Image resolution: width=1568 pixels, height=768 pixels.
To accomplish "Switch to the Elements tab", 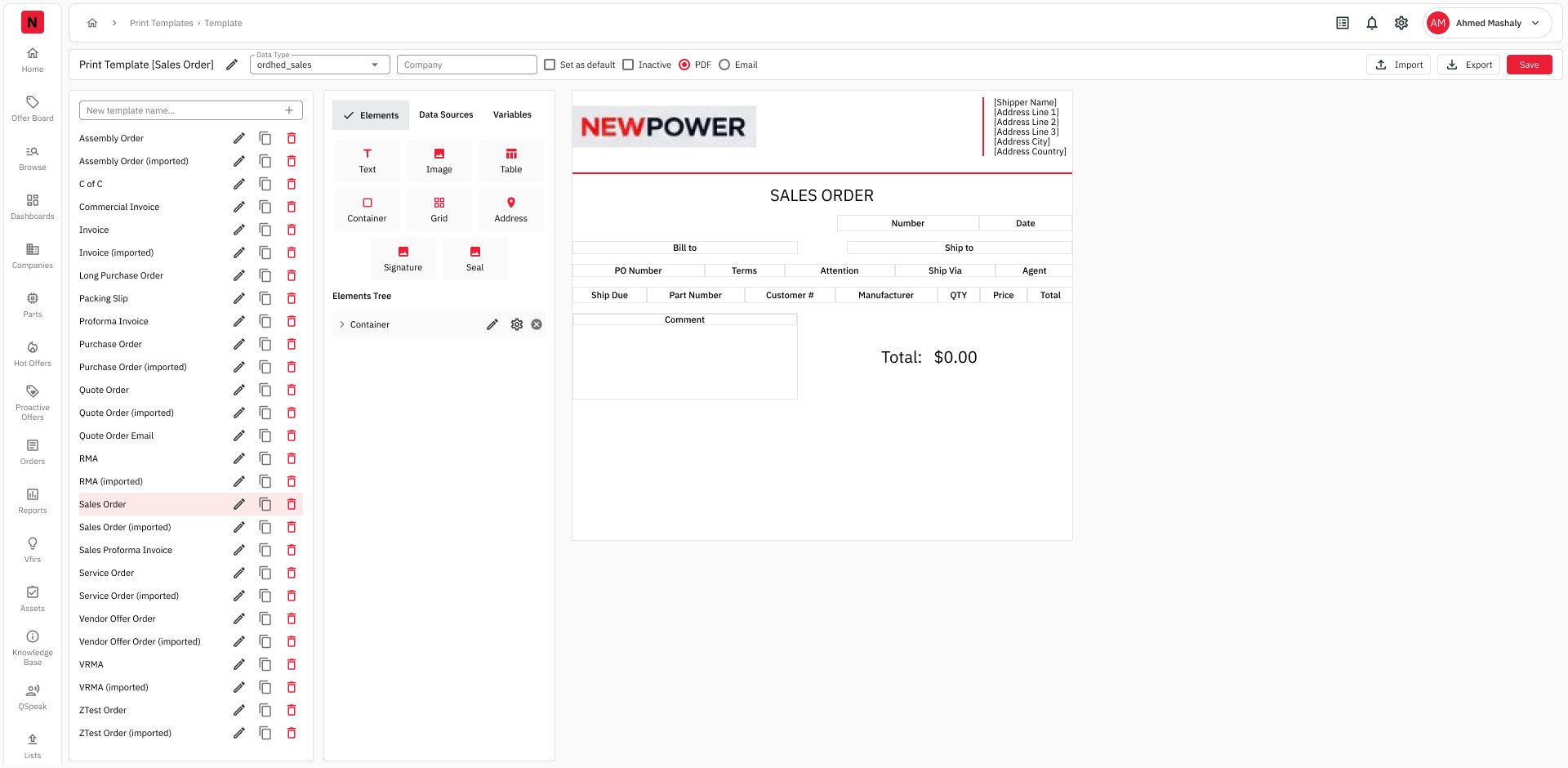I will pyautogui.click(x=371, y=115).
